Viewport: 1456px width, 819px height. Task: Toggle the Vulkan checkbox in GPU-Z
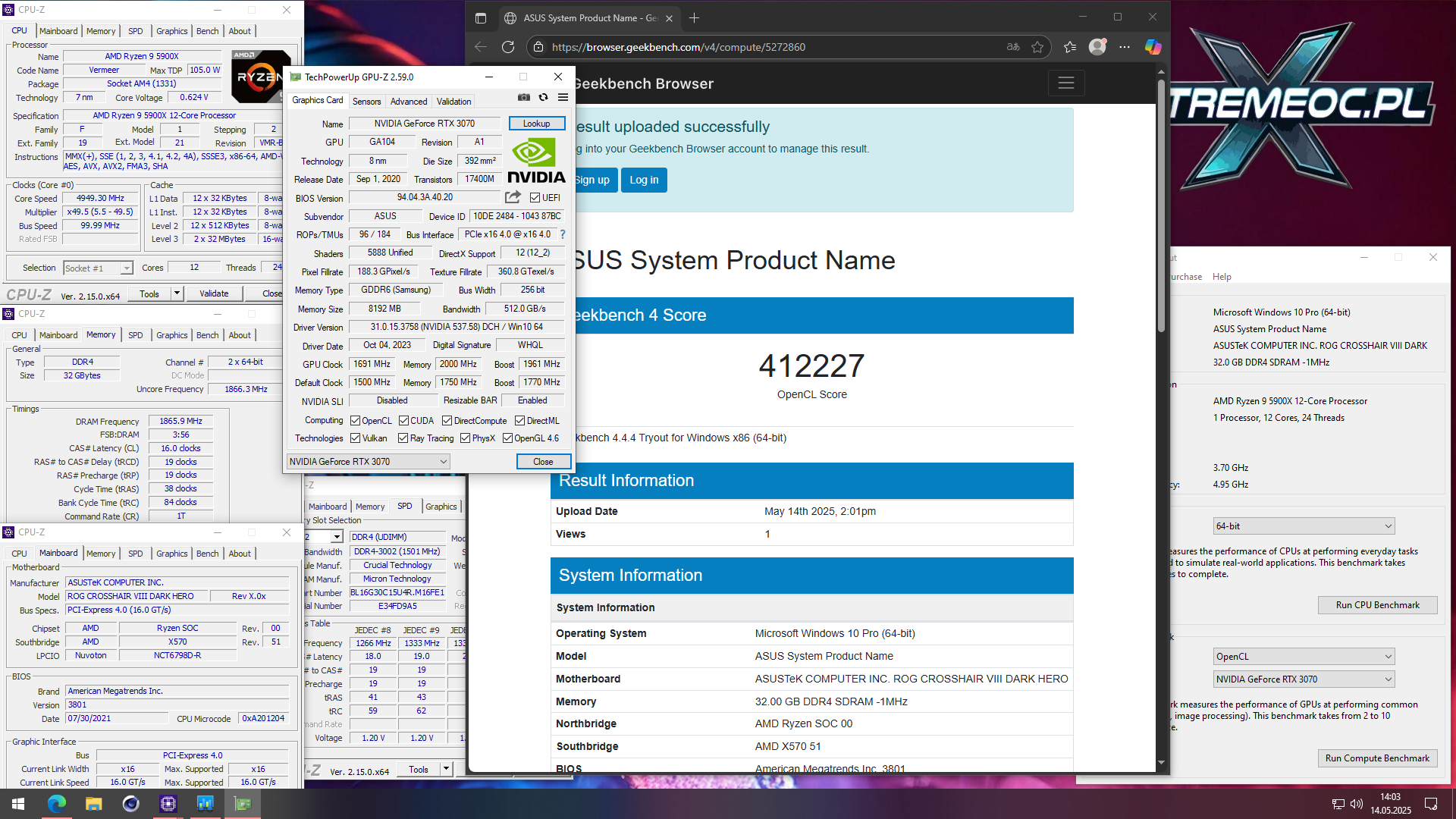coord(355,438)
